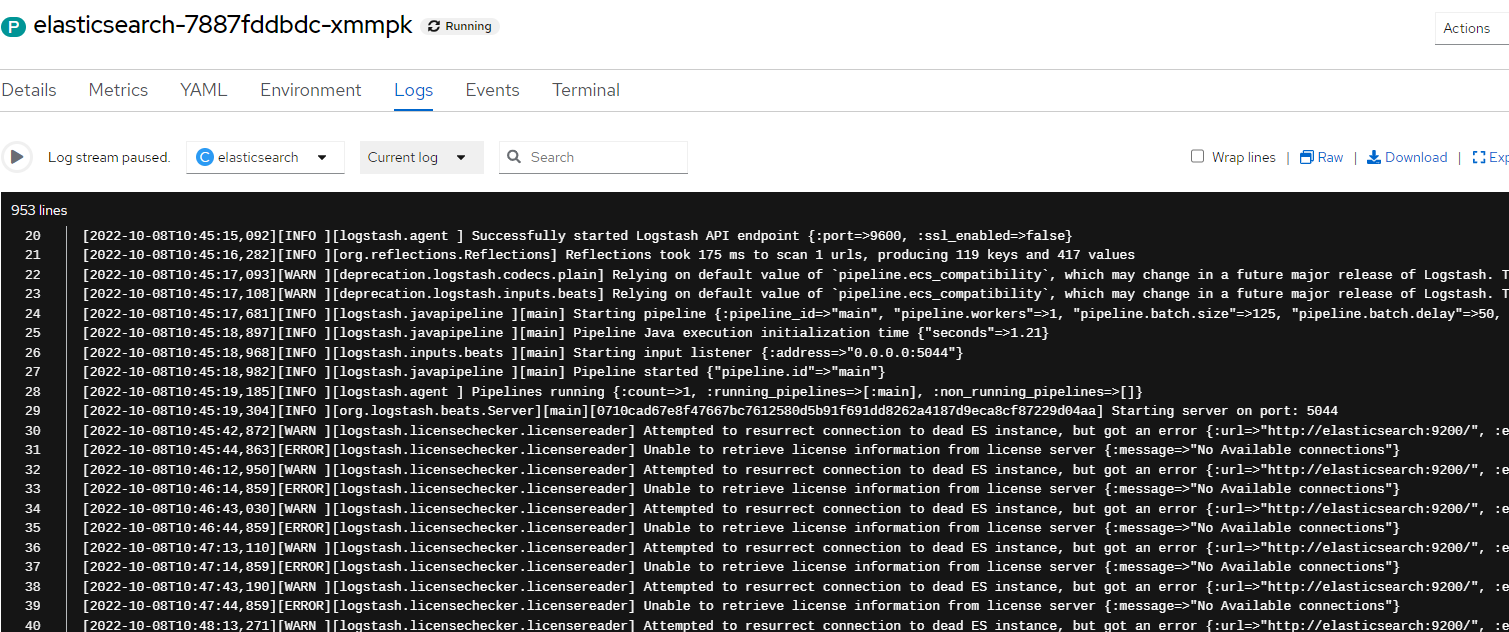Open the Environment tab
Viewport: 1509px width, 632px height.
(x=311, y=90)
